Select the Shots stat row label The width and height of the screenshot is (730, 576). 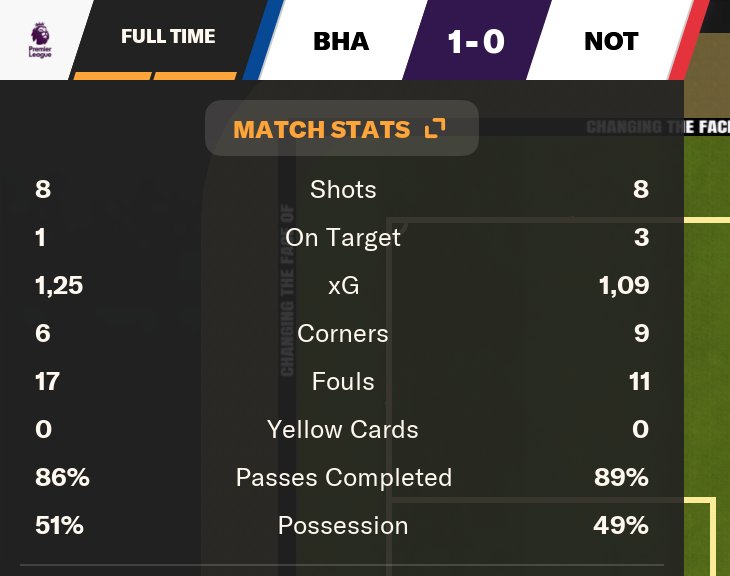pyautogui.click(x=343, y=189)
